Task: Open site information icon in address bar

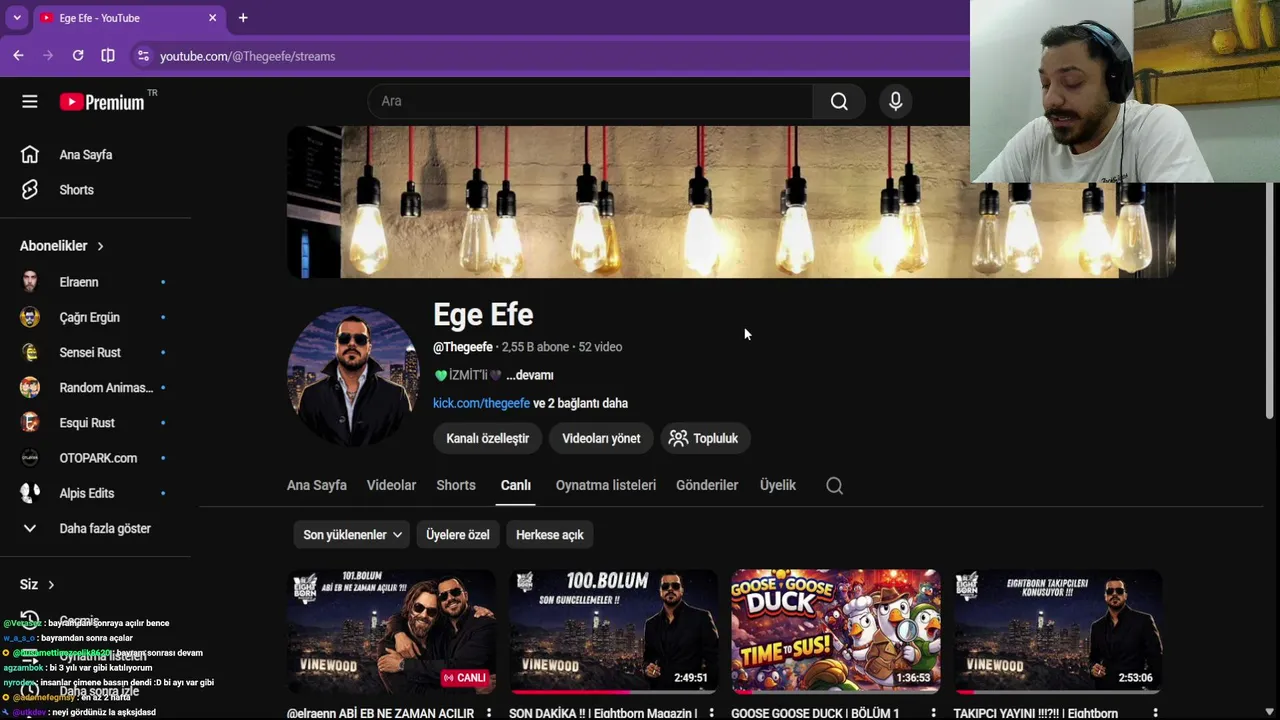Action: (143, 56)
